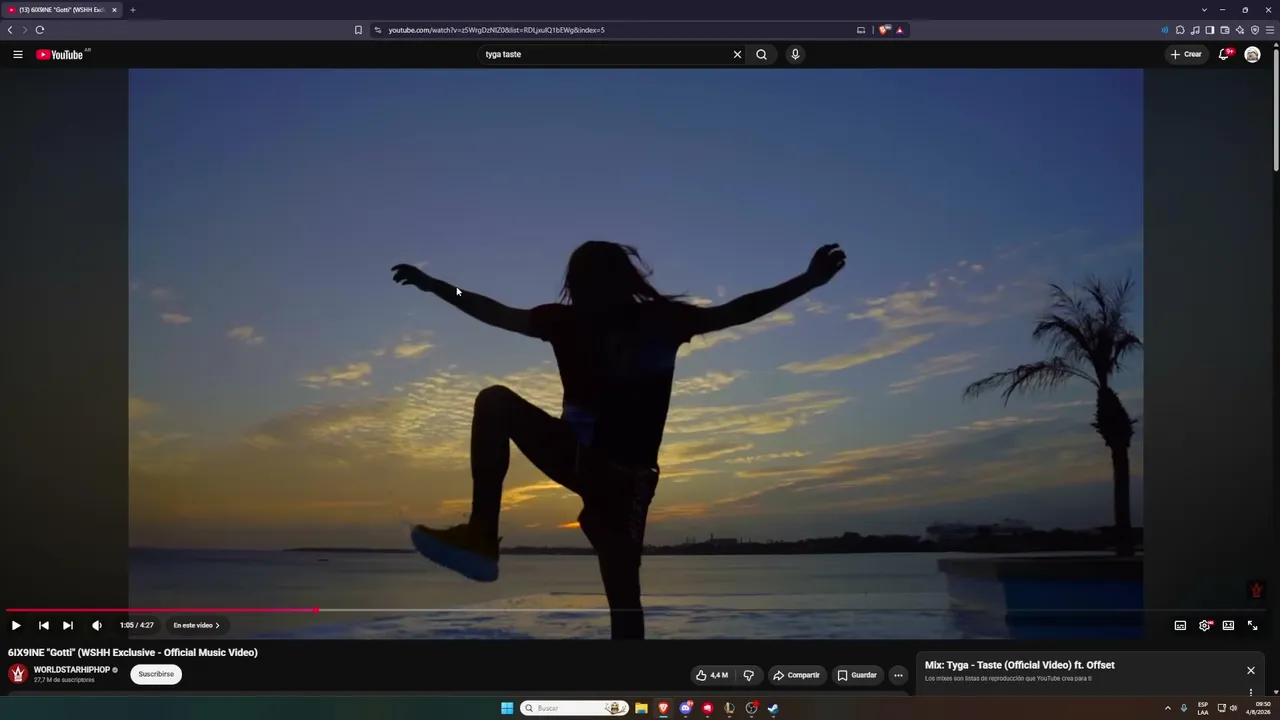
Task: Select the 6IX9INE "Gotti" browser tab
Action: coord(62,10)
